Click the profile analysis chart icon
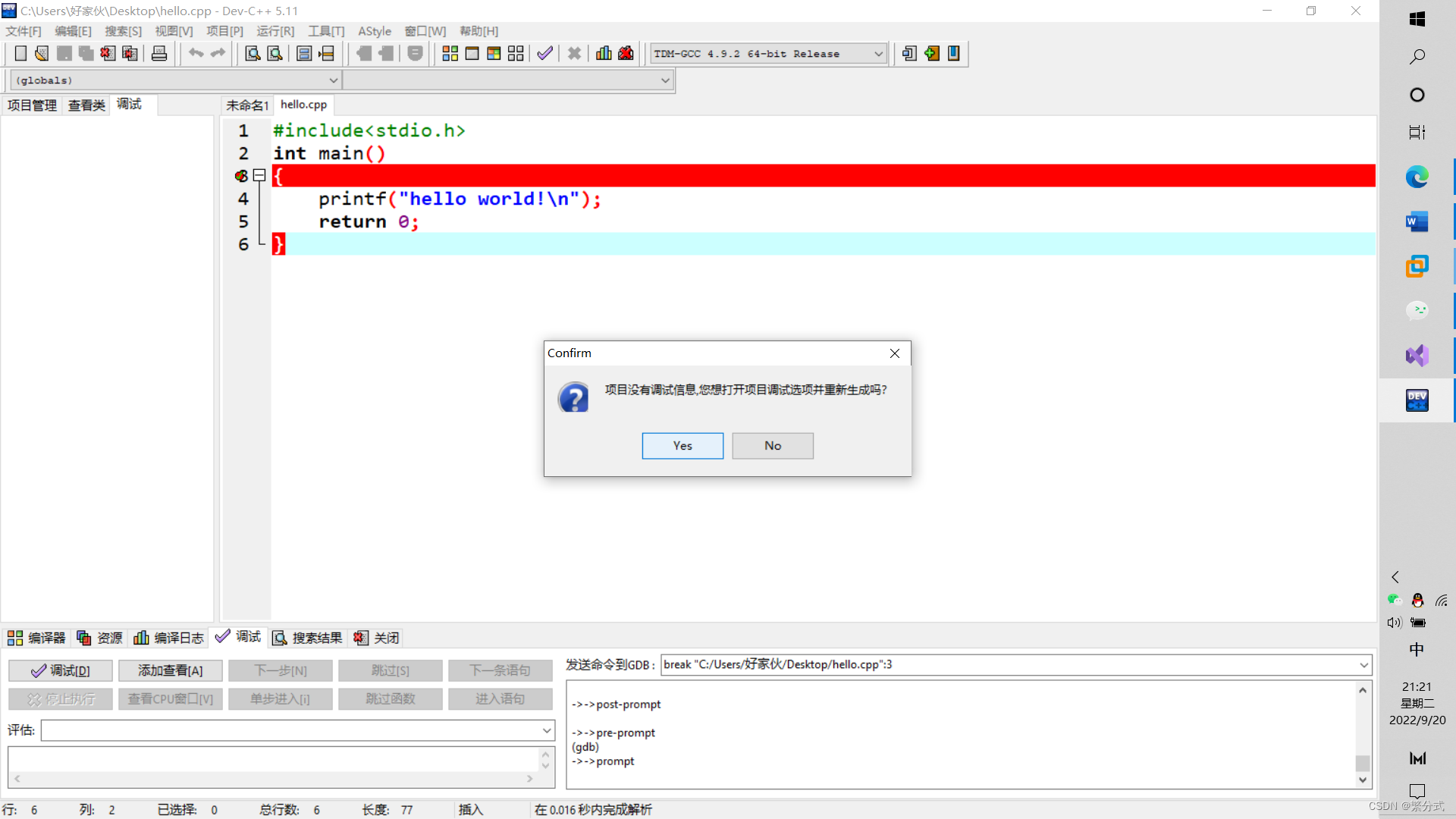 604,53
